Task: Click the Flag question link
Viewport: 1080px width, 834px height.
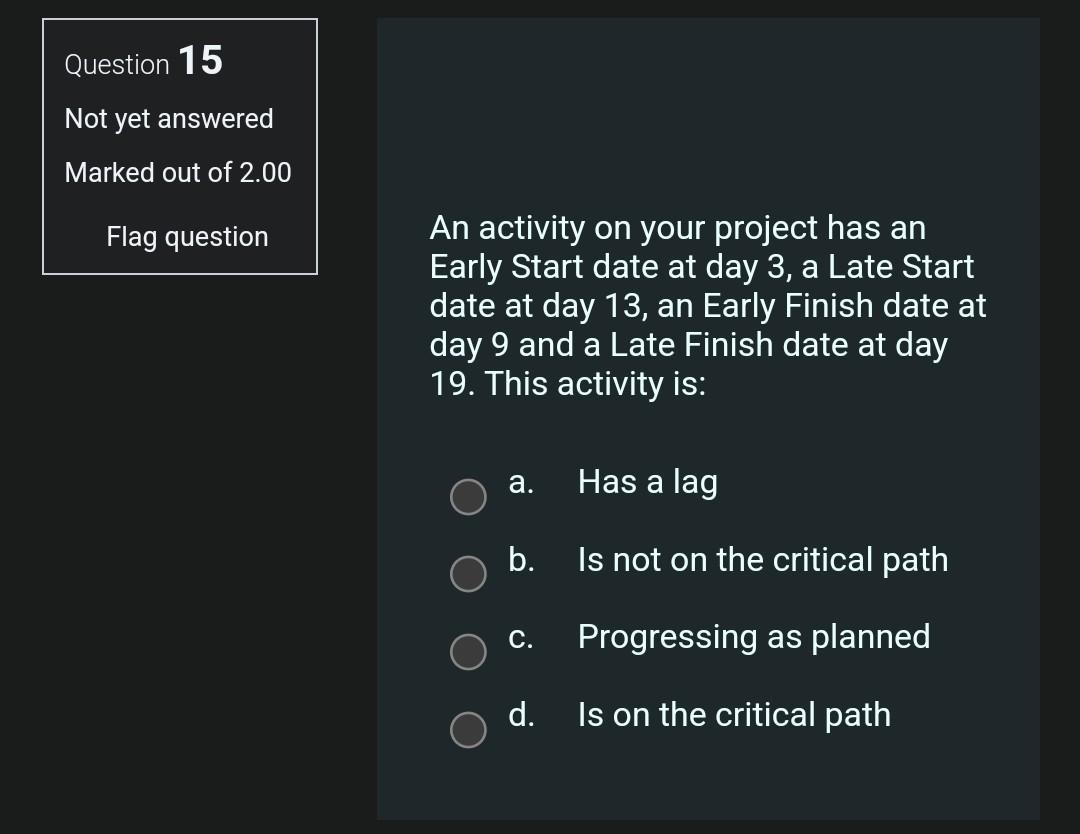Action: coord(187,237)
